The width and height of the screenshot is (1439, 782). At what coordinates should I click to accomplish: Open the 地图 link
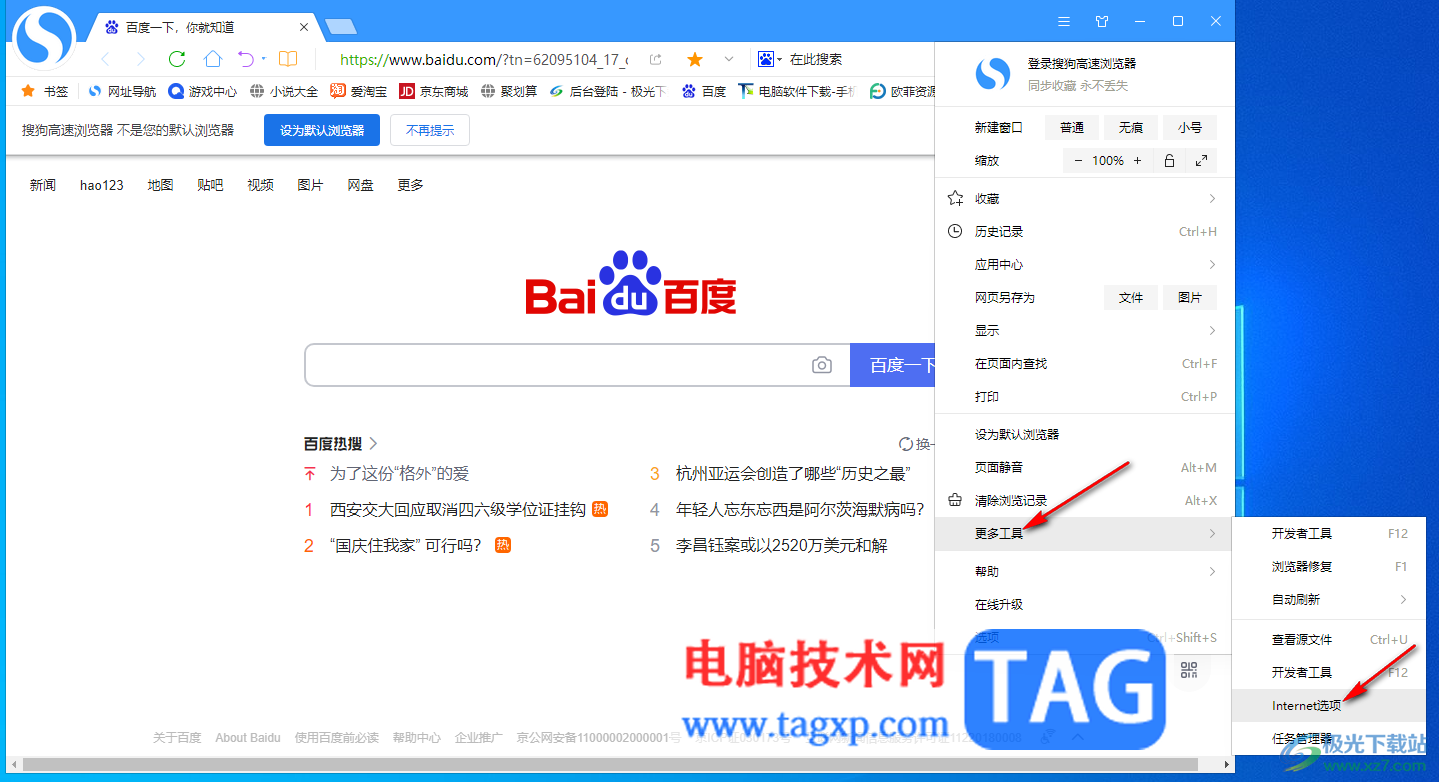click(160, 185)
